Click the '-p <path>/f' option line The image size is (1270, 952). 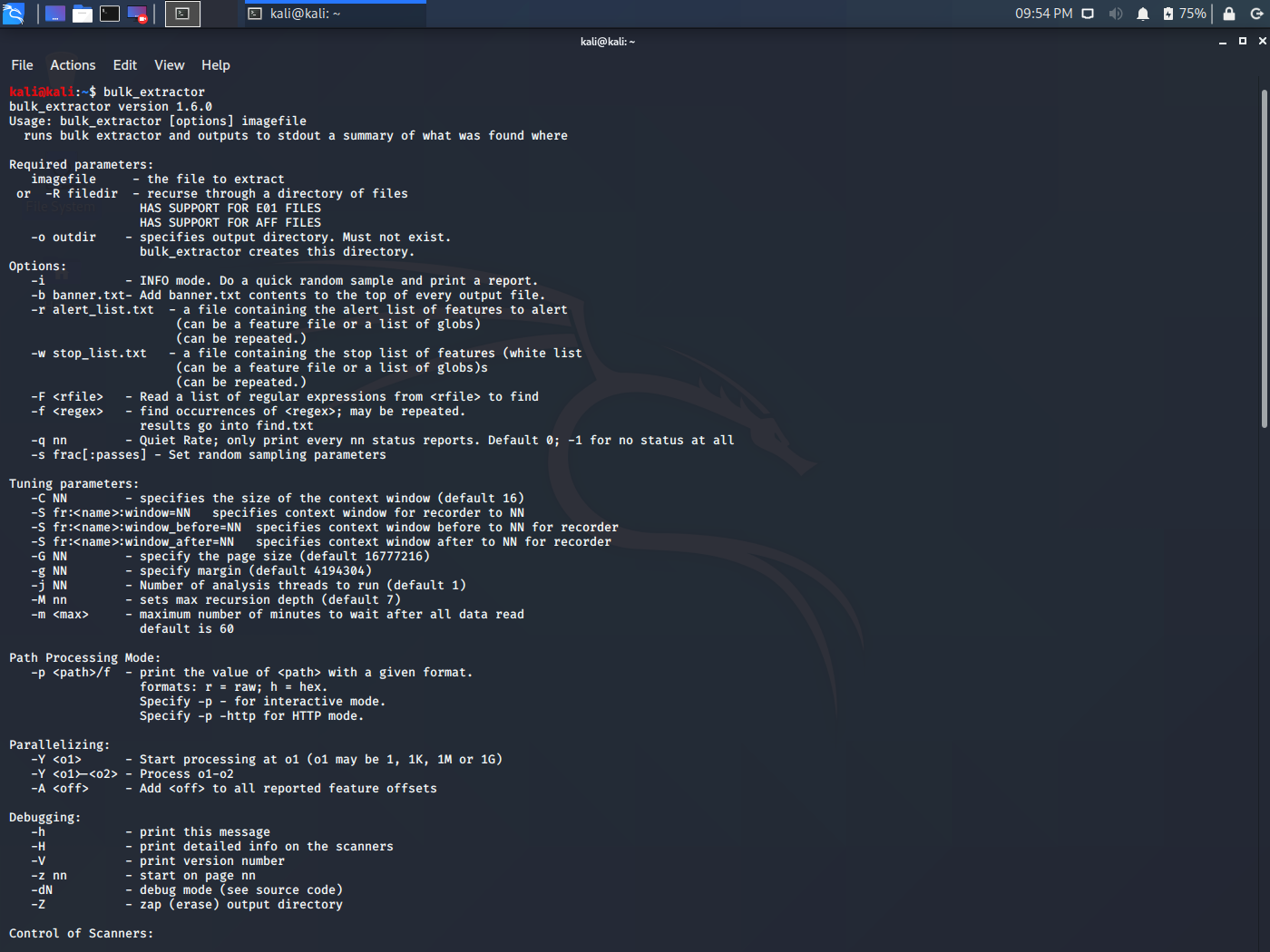click(x=252, y=672)
